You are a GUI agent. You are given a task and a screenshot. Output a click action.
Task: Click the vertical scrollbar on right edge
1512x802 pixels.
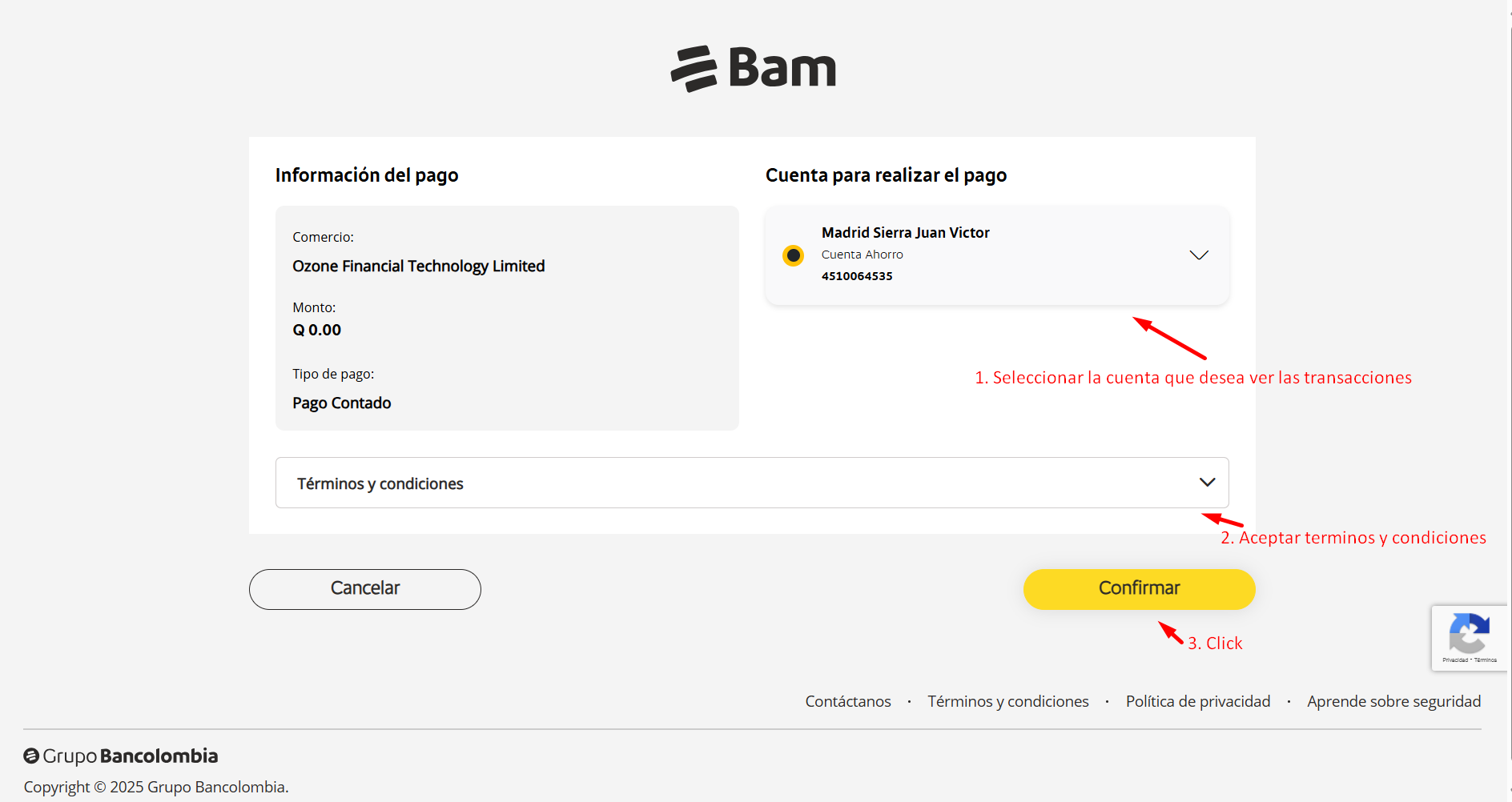[x=1510, y=400]
